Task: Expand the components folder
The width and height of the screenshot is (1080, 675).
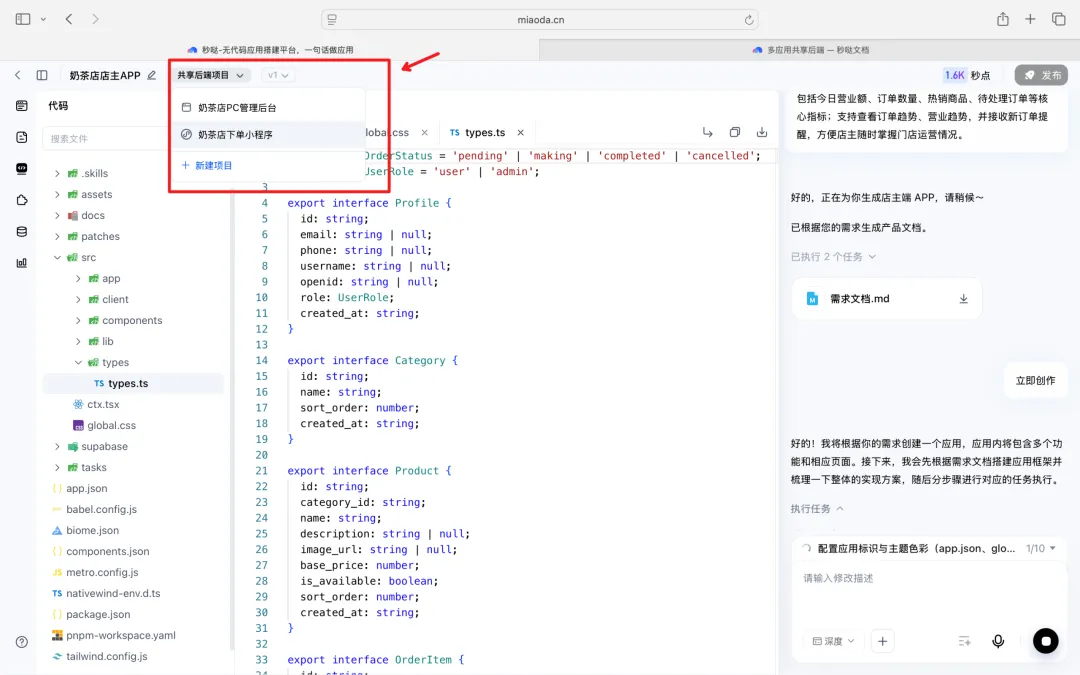Action: pyautogui.click(x=79, y=320)
